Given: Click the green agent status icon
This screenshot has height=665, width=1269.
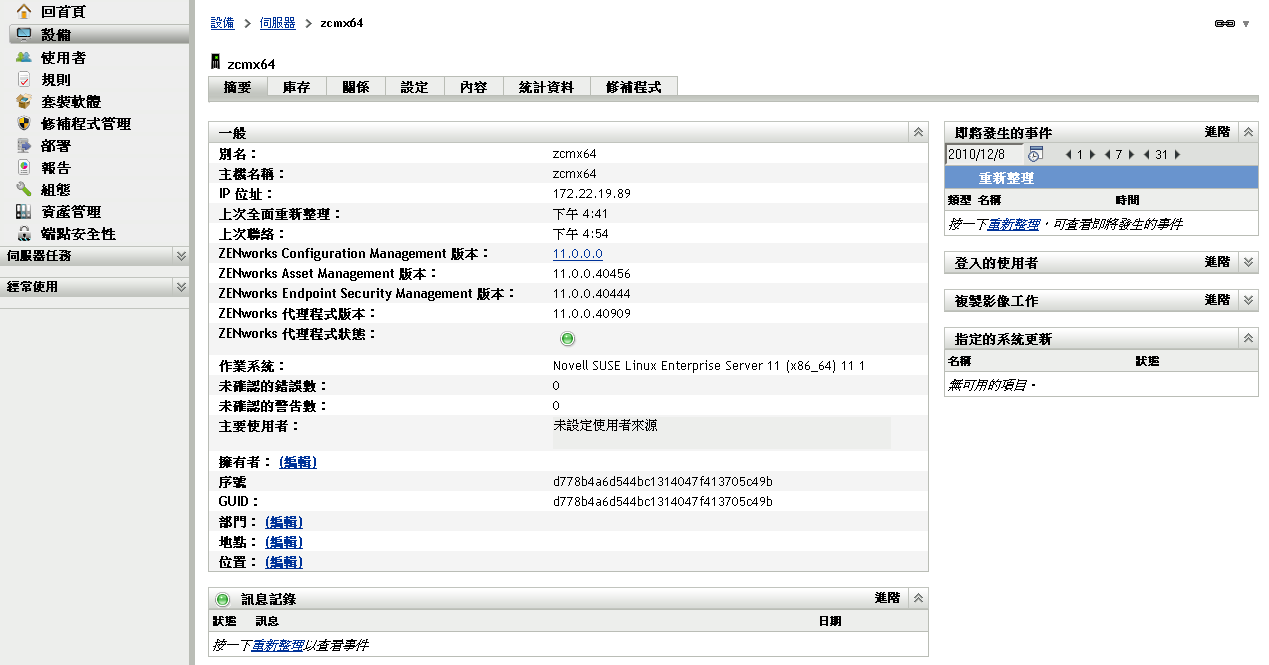Looking at the screenshot, I should pyautogui.click(x=567, y=339).
